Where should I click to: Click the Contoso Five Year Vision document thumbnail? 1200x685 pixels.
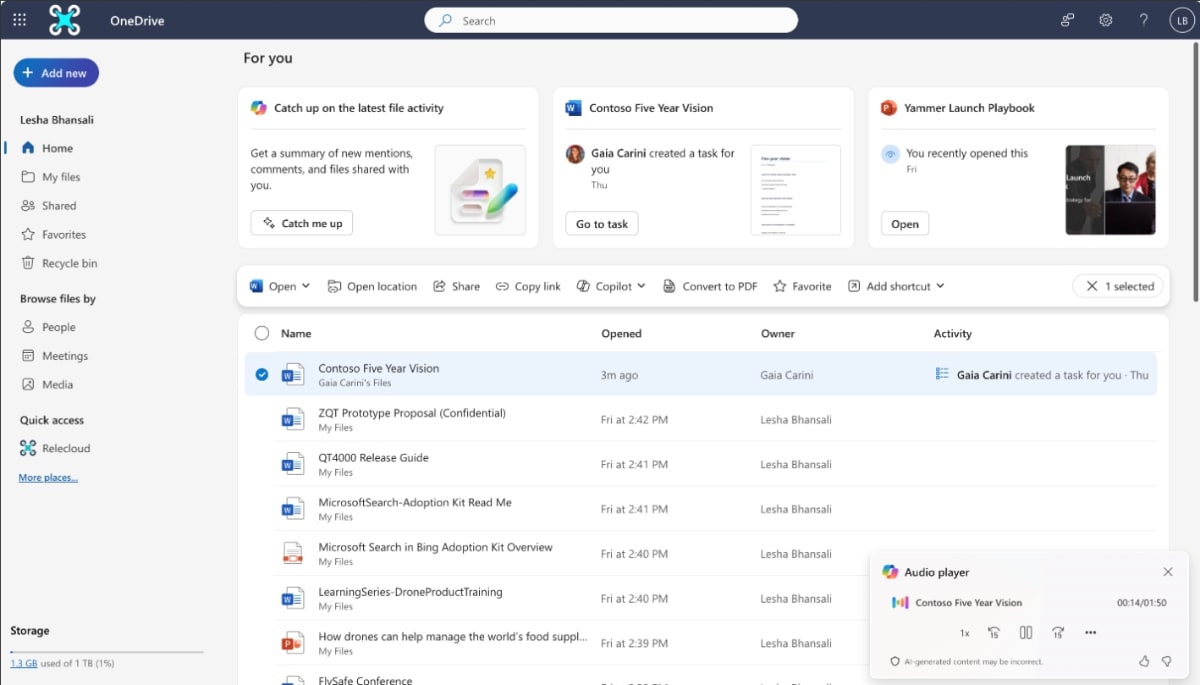point(796,190)
